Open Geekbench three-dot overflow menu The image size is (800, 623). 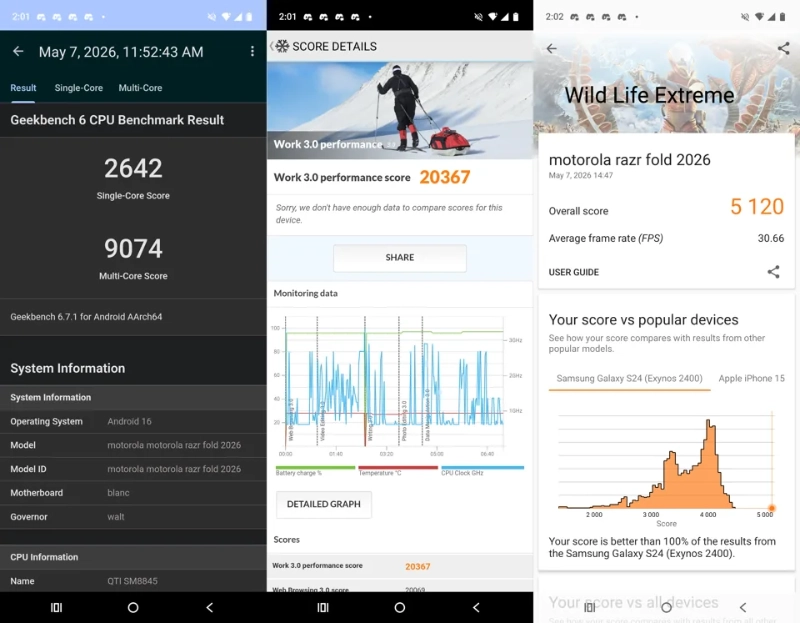click(252, 52)
